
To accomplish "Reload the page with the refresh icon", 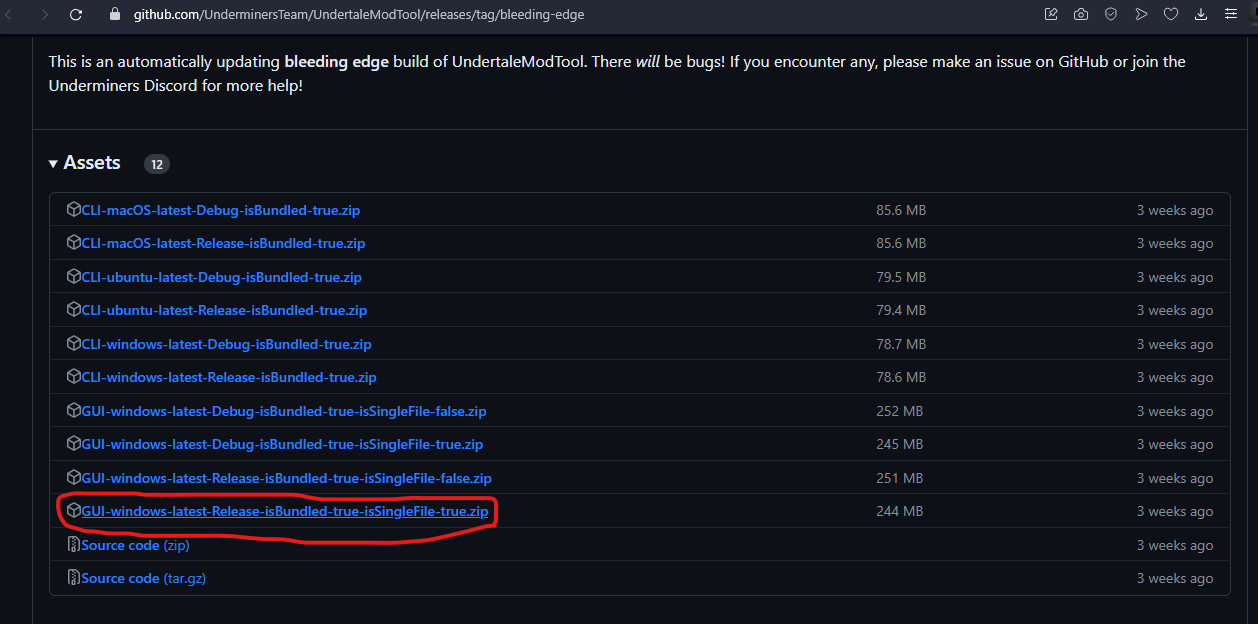I will (76, 15).
